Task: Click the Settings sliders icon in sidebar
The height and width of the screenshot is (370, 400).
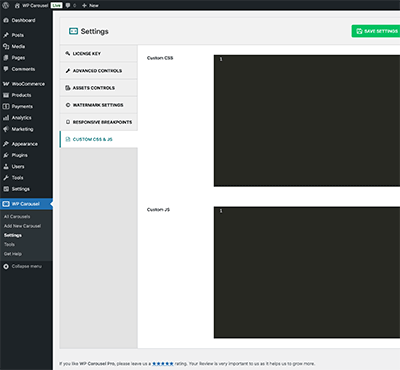Action: 6,189
